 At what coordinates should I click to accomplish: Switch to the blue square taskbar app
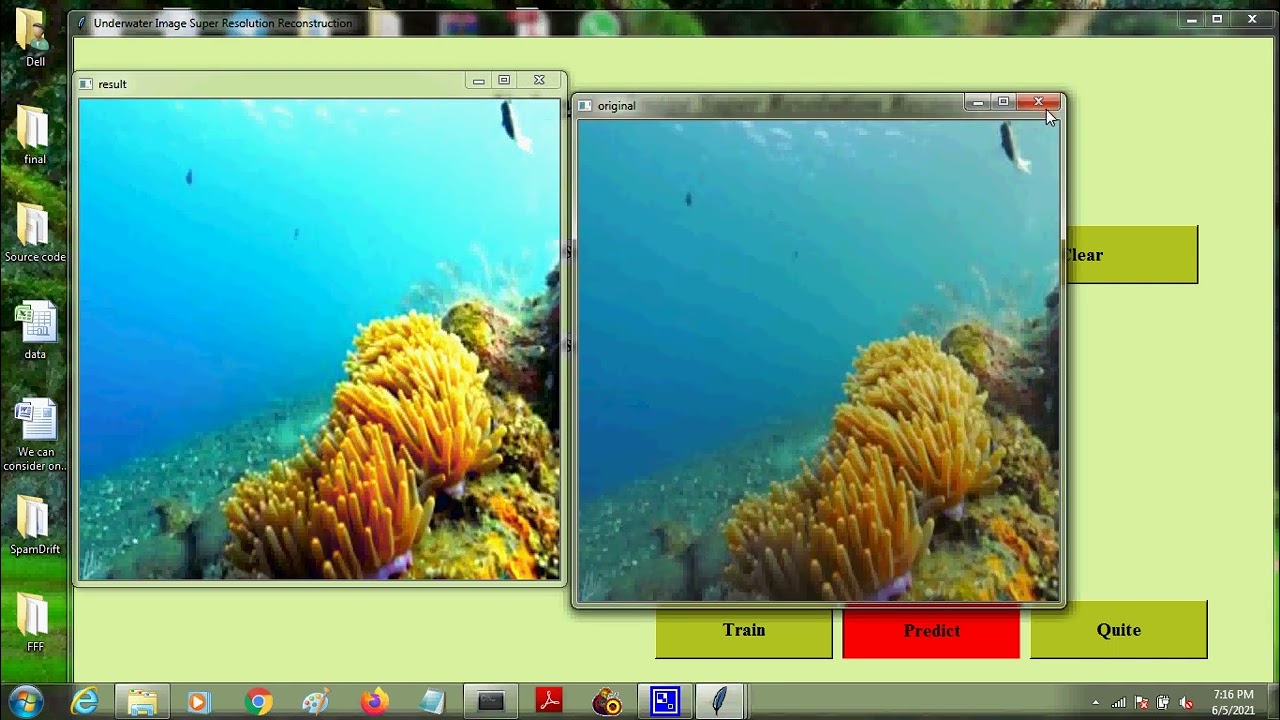665,702
